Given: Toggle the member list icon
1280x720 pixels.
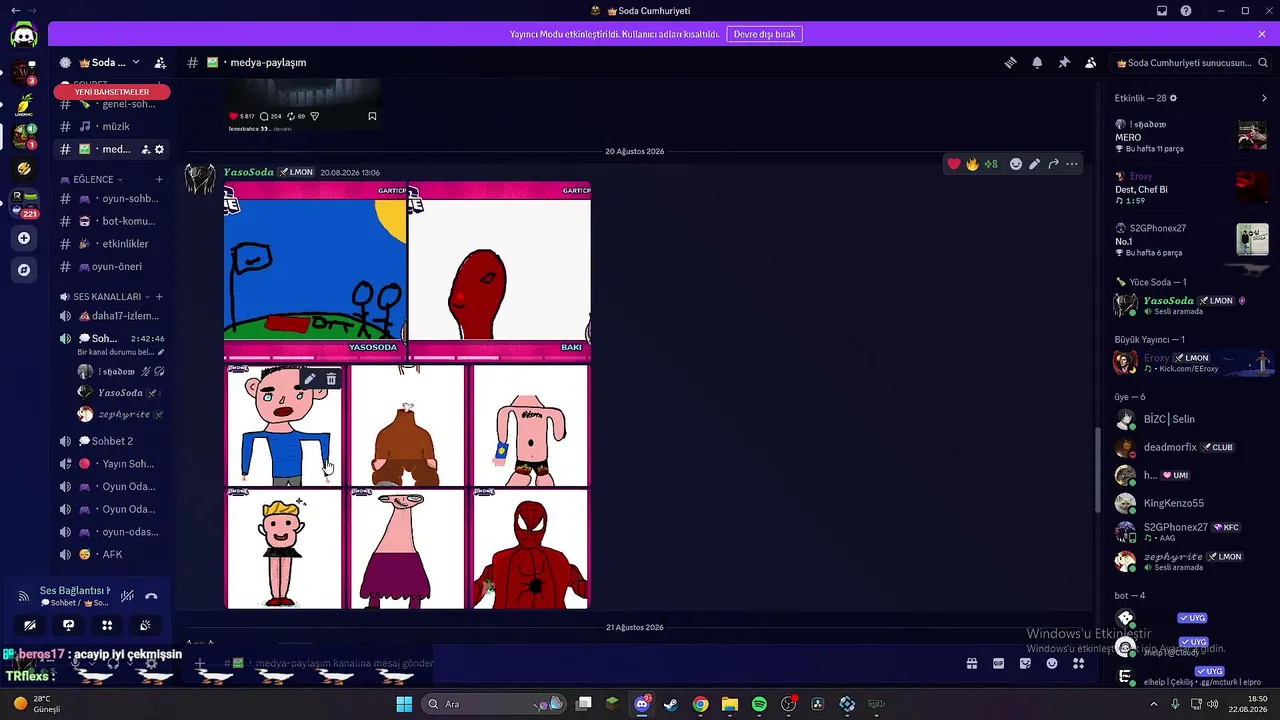Looking at the screenshot, I should (x=1091, y=62).
